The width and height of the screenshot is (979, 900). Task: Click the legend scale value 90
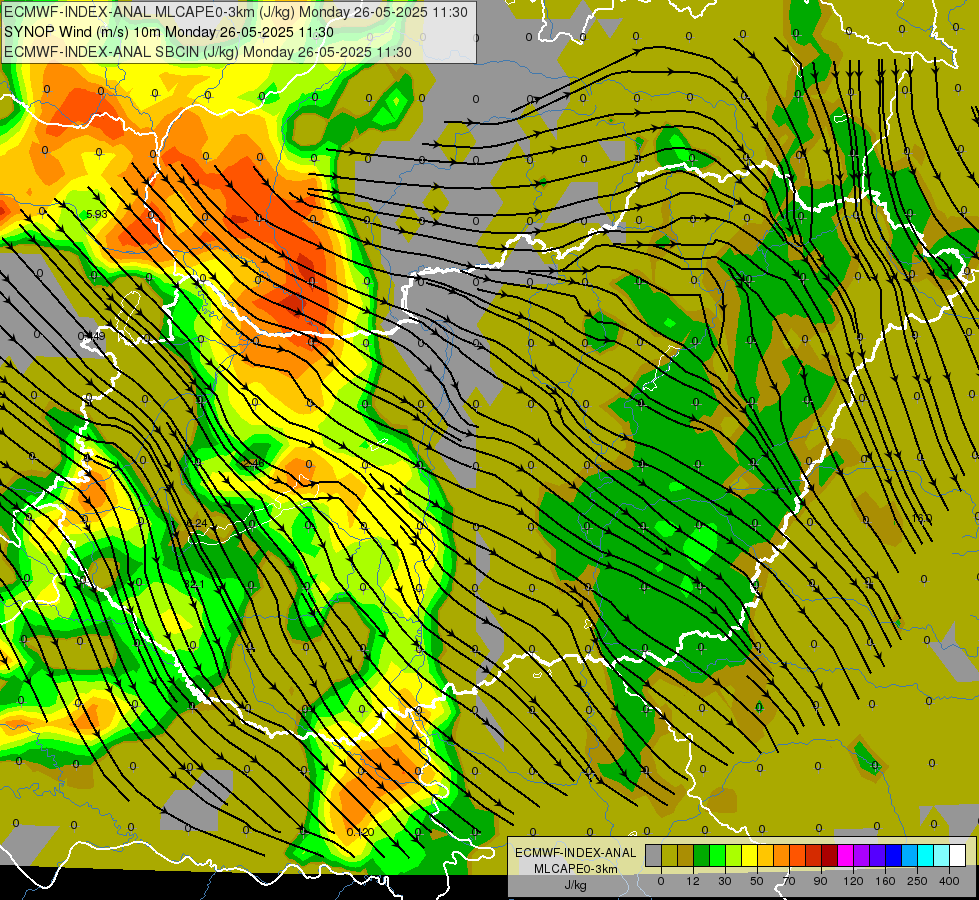click(x=820, y=881)
